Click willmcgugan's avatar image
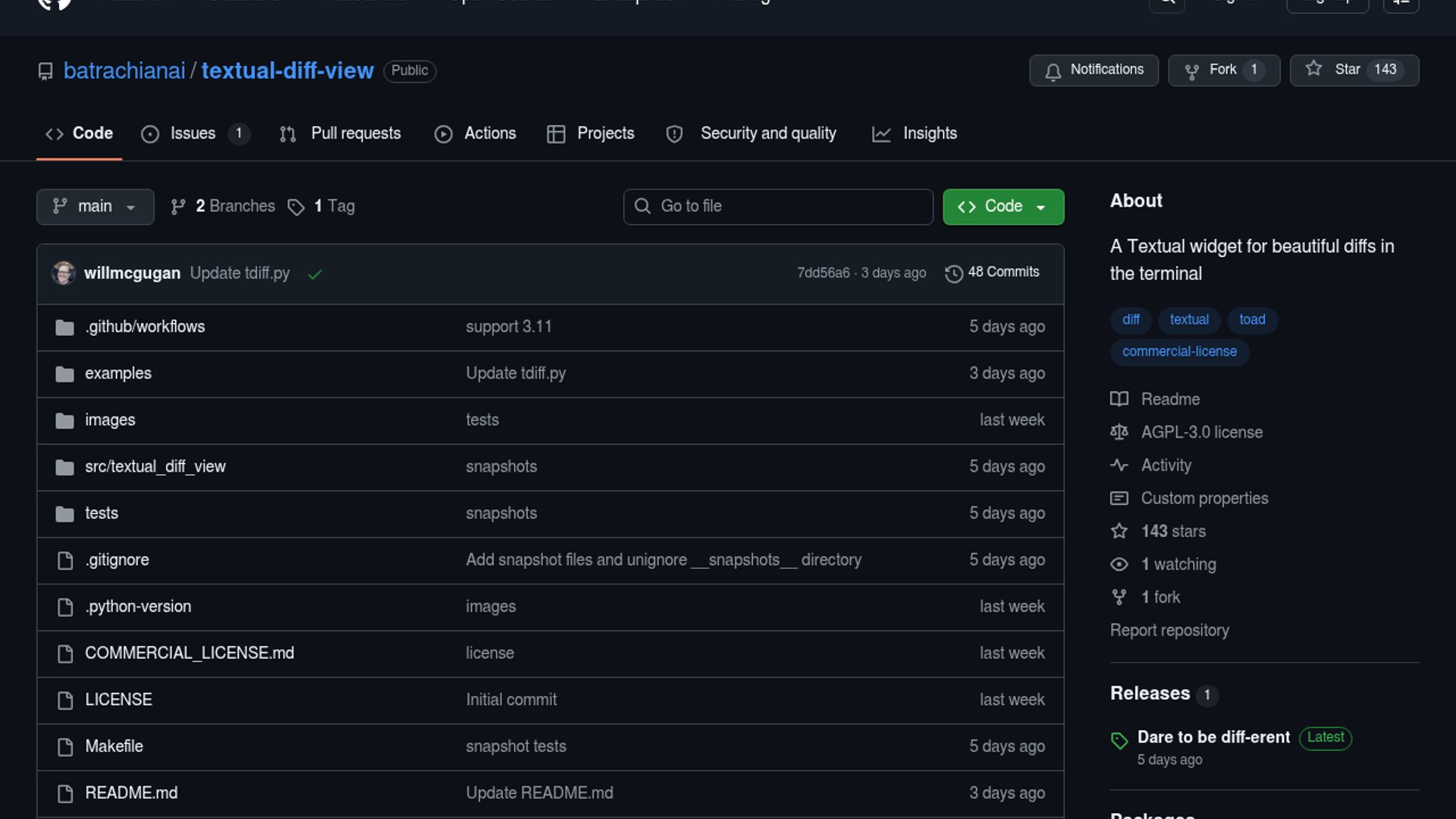1456x819 pixels. [x=64, y=273]
